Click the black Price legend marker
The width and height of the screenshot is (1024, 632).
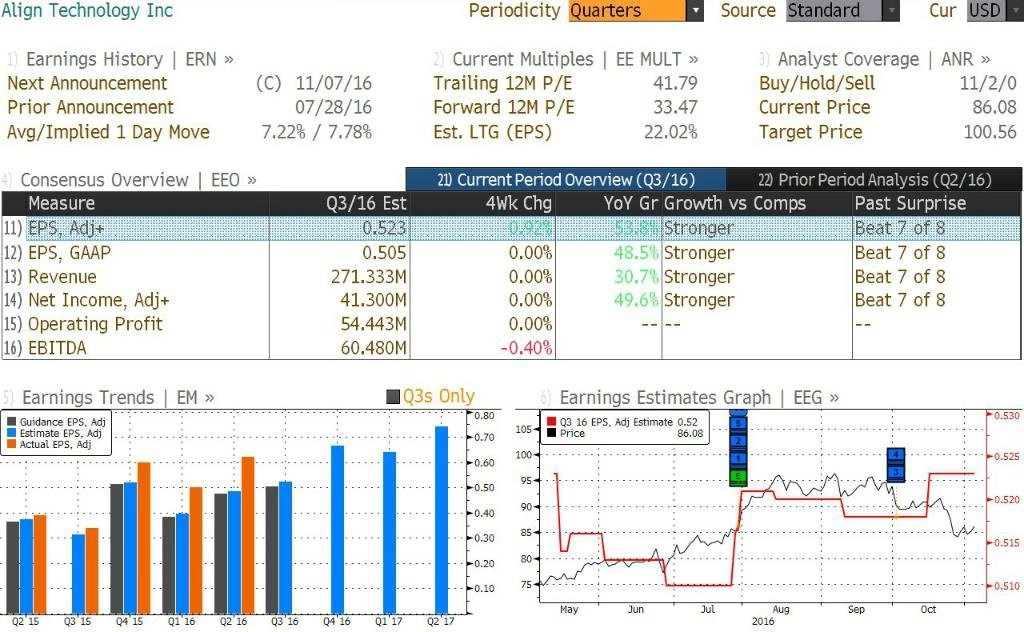[552, 433]
